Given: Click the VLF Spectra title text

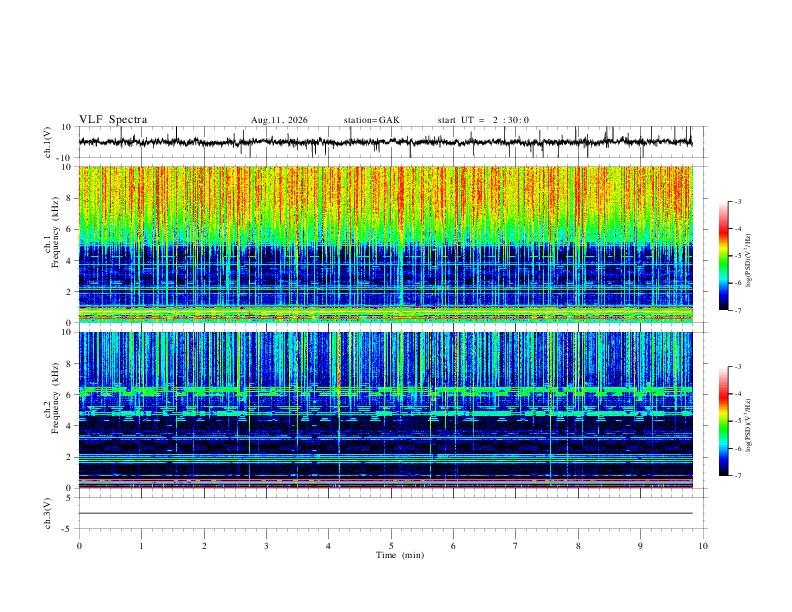Looking at the screenshot, I should point(113,120).
